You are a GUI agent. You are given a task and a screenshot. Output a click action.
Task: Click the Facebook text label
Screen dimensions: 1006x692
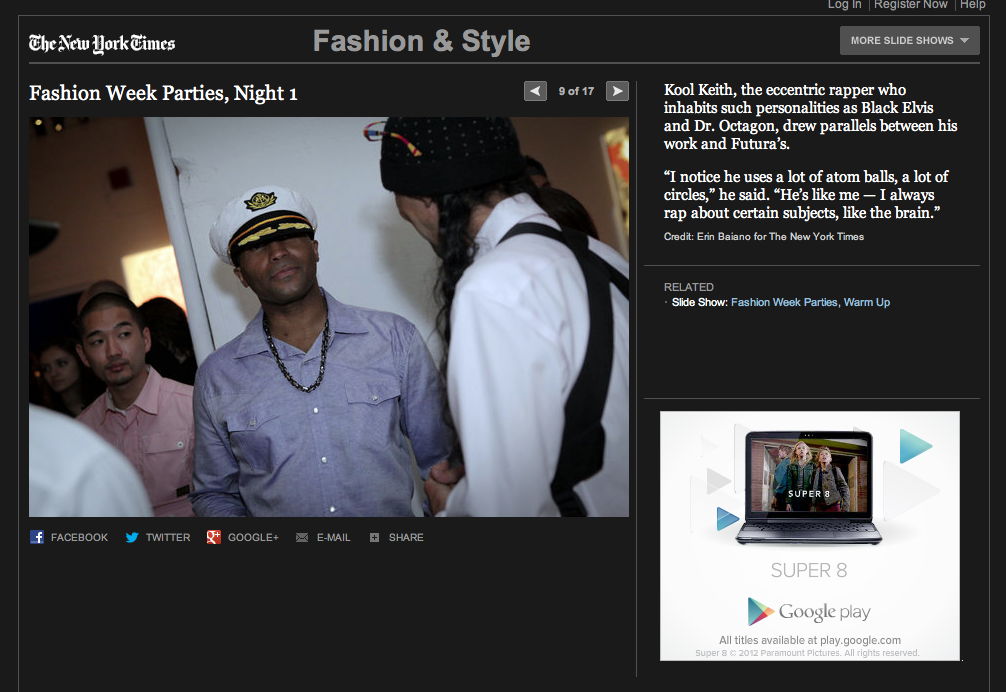[x=79, y=537]
